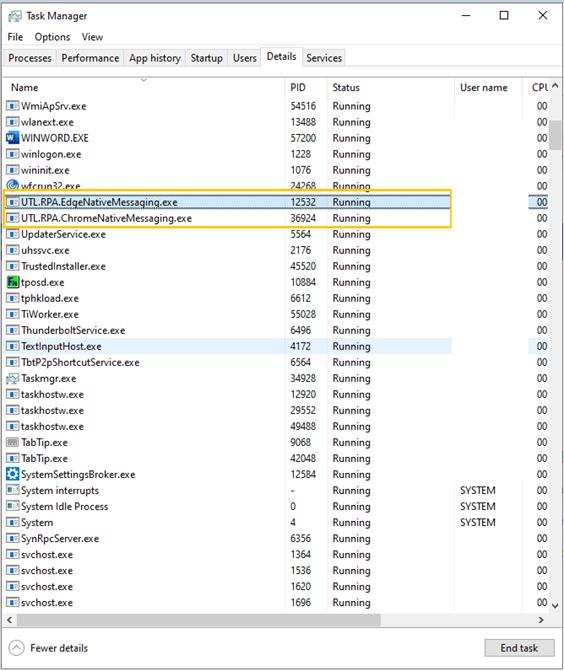This screenshot has width=564, height=671.
Task: Click PID value 36924
Action: pos(303,218)
